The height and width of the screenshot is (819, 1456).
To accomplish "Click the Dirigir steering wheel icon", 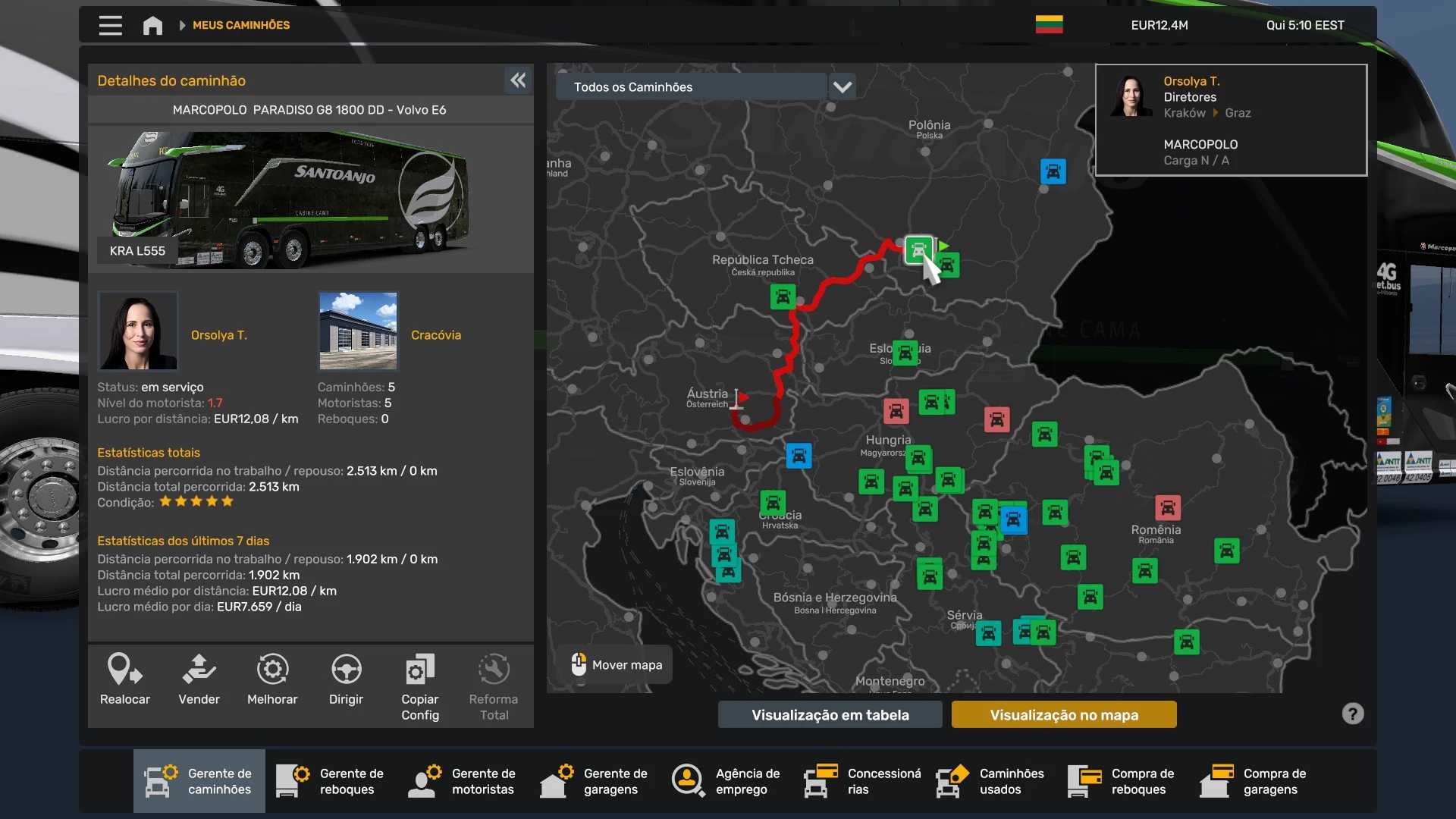I will [x=346, y=670].
